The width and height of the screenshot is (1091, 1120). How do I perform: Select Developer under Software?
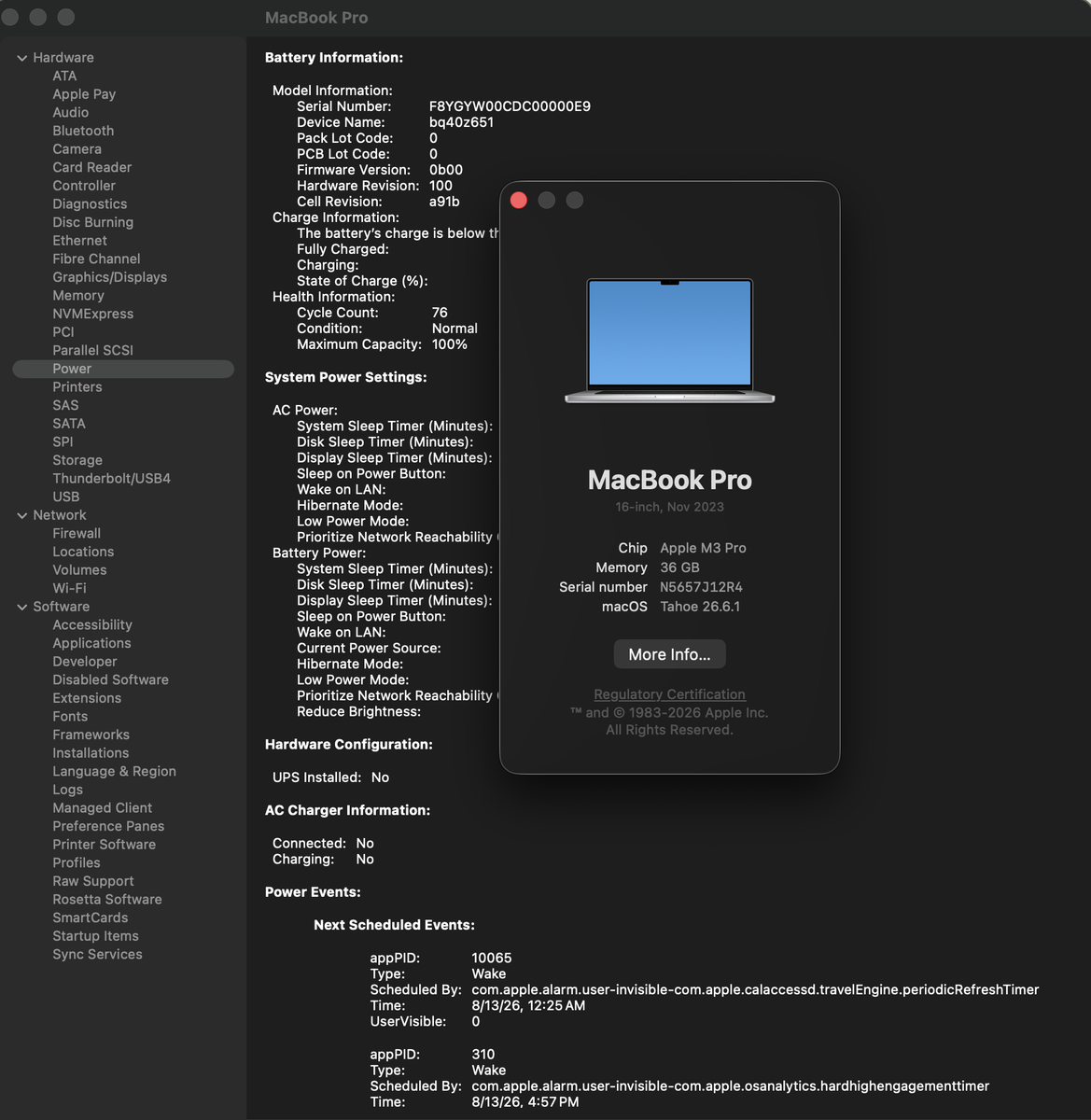[x=85, y=662]
